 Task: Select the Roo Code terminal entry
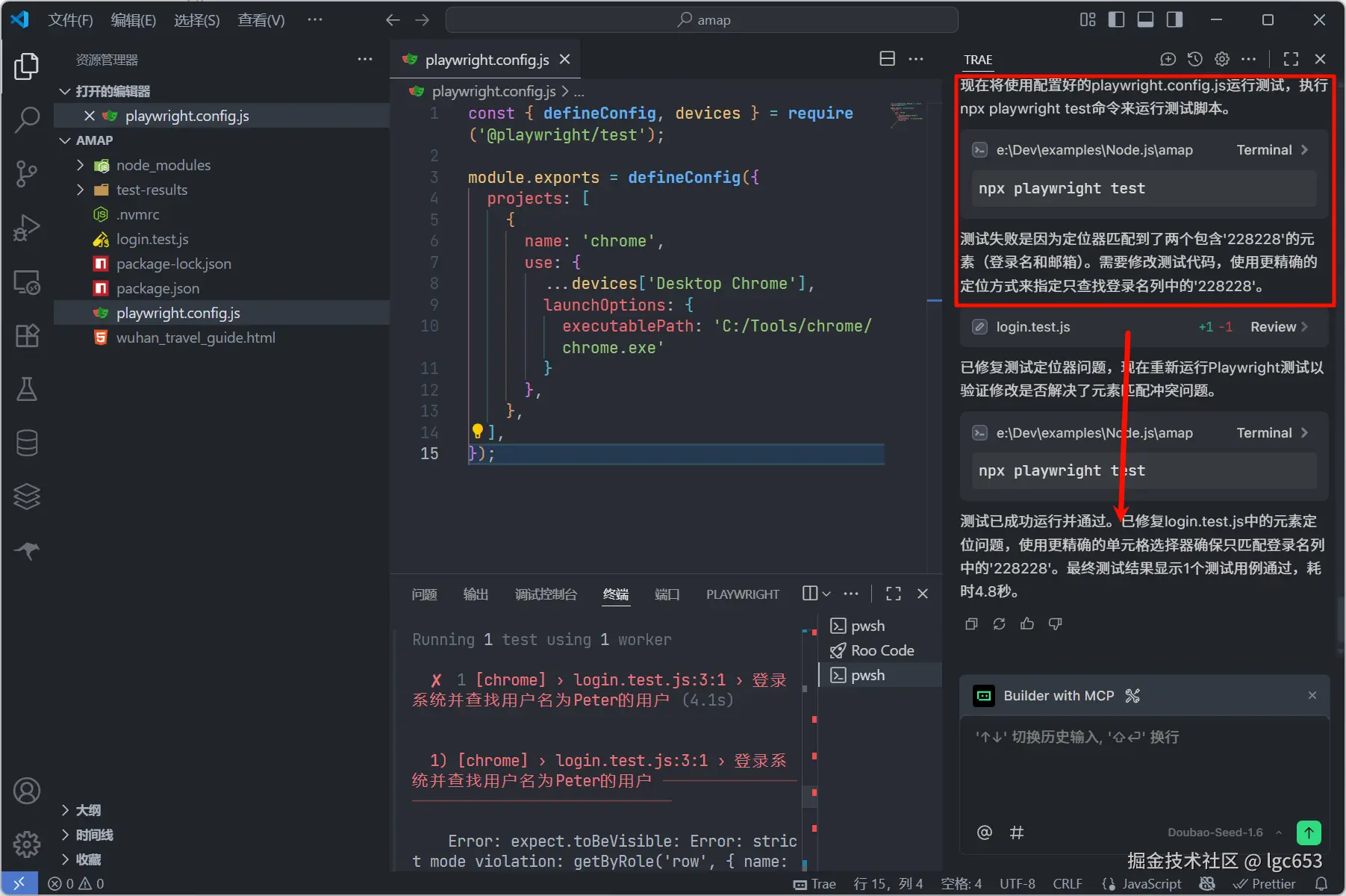(x=881, y=650)
